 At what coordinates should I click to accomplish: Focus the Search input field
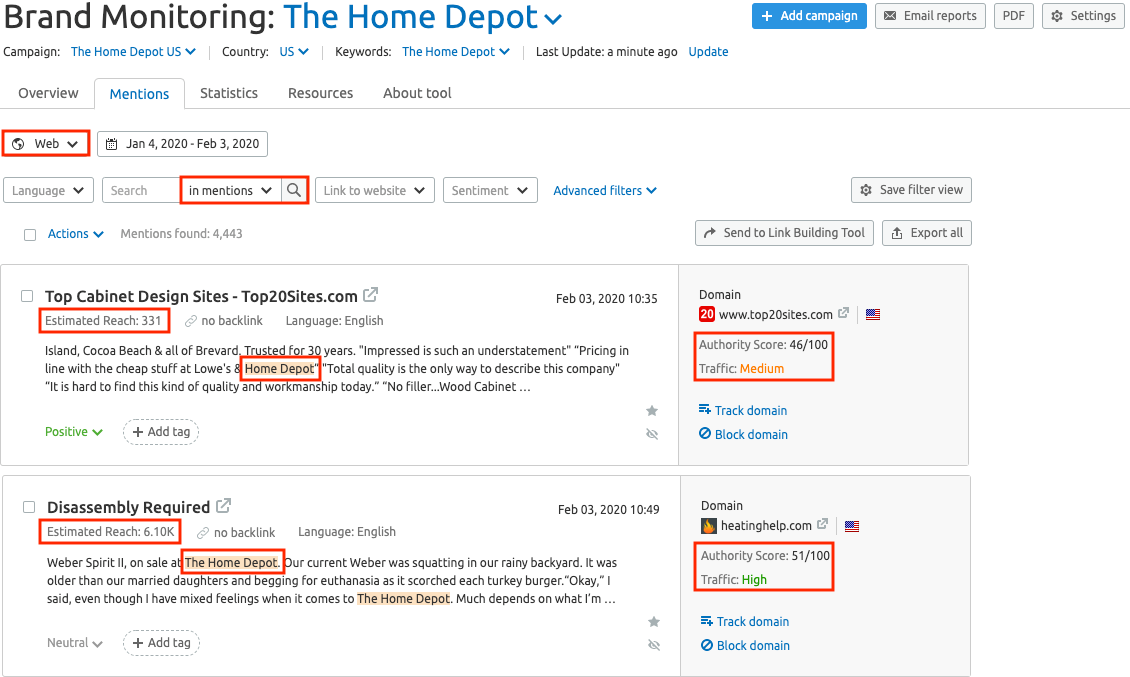pyautogui.click(x=141, y=190)
